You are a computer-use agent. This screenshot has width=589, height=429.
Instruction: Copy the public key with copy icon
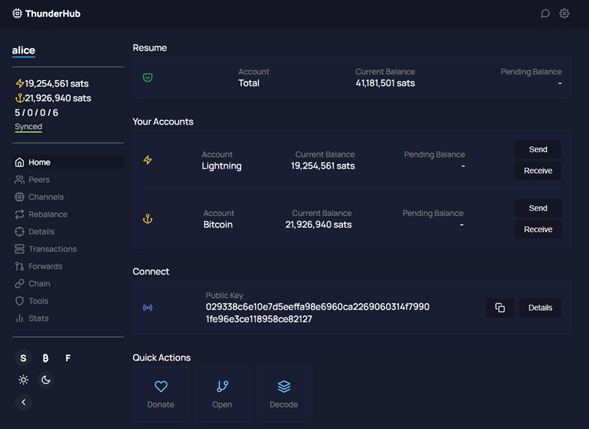(x=500, y=308)
